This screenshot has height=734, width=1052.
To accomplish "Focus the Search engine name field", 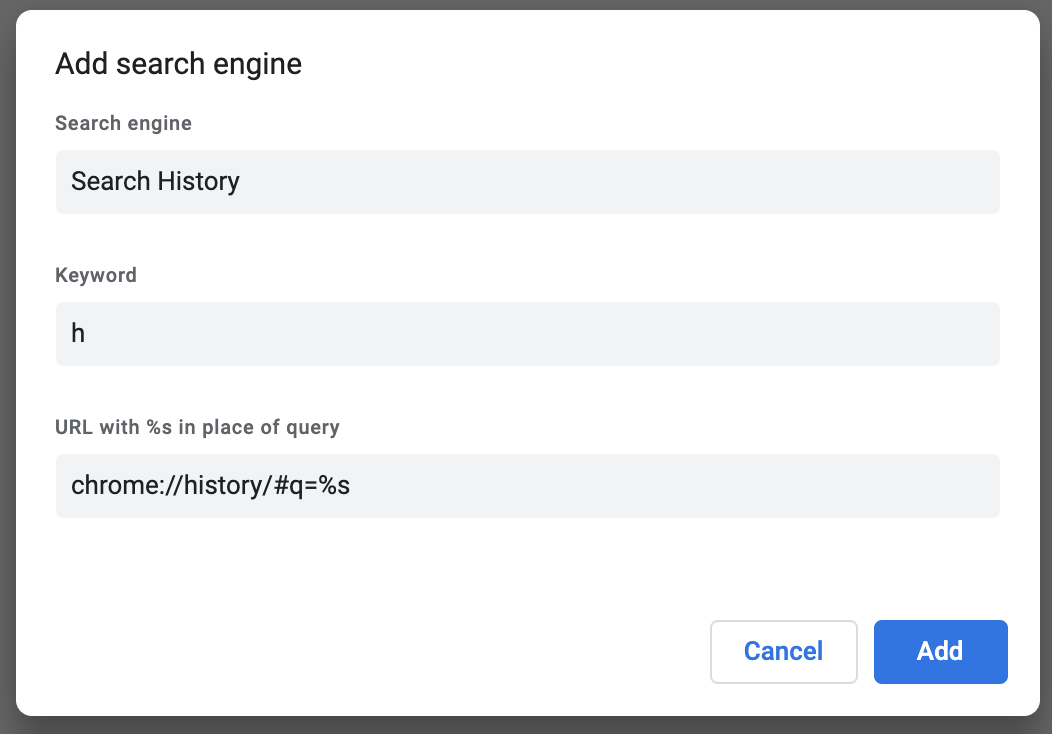I will click(527, 182).
